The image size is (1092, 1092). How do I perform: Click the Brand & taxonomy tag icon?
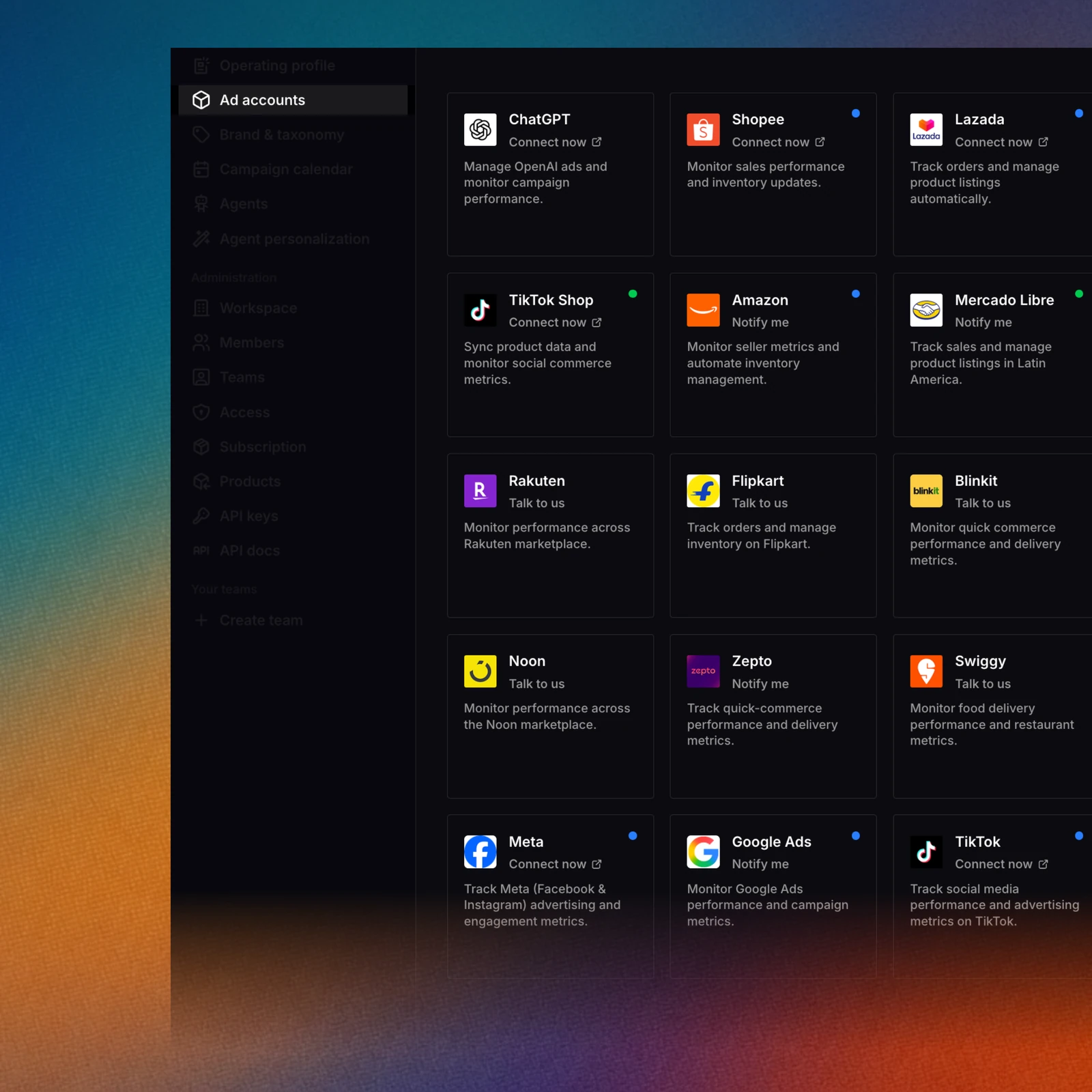coord(201,134)
